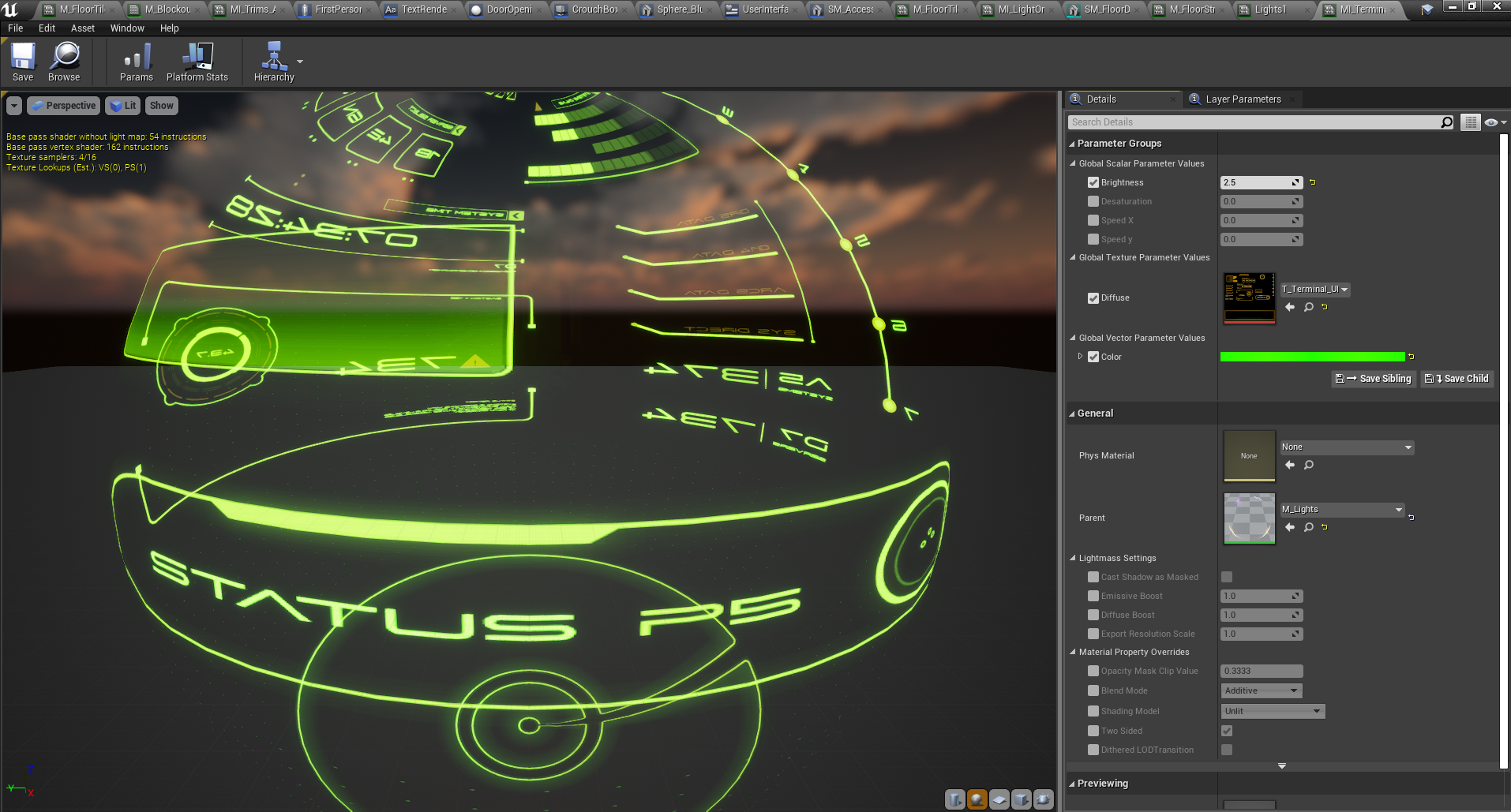Switch preview mesh to cylinder primitive
This screenshot has width=1511, height=812.
tap(955, 799)
